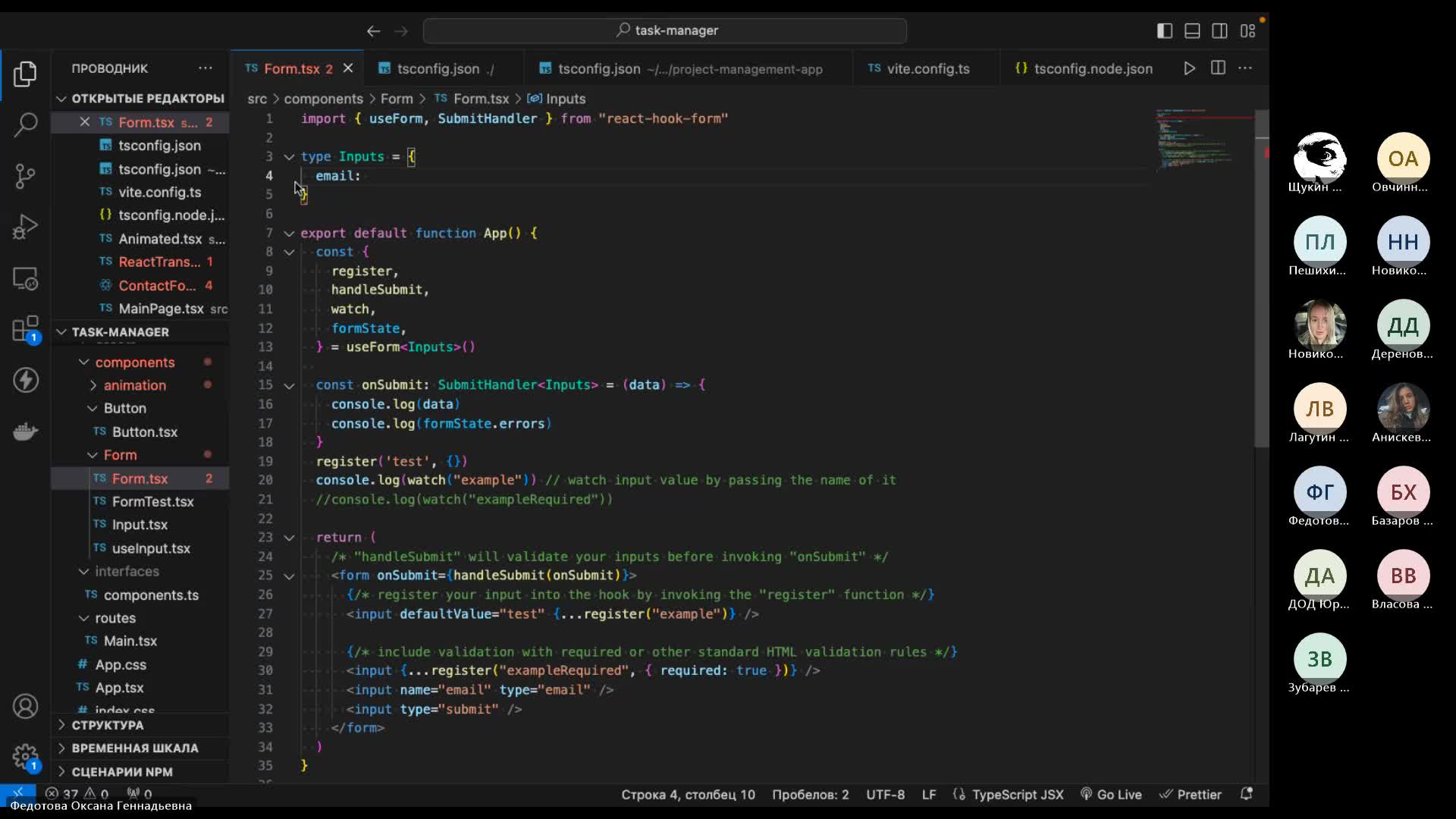Viewport: 1456px width, 819px height.
Task: Open the Manage gear icon
Action: [x=25, y=756]
